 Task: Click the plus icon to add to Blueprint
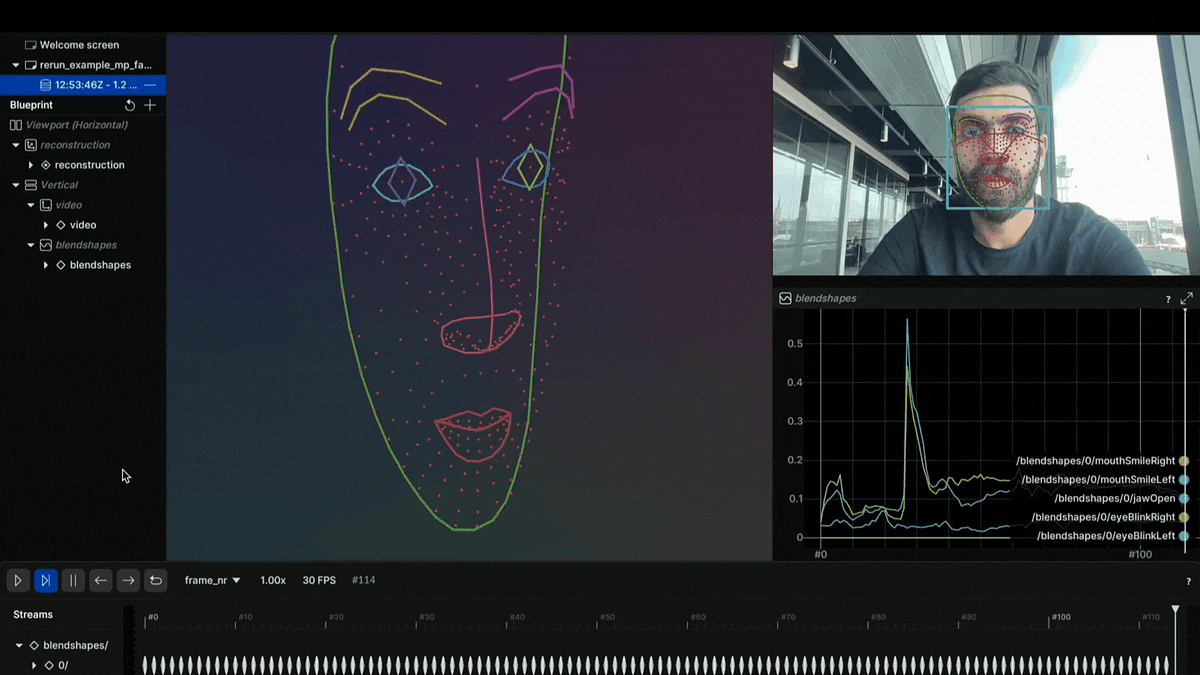click(150, 104)
